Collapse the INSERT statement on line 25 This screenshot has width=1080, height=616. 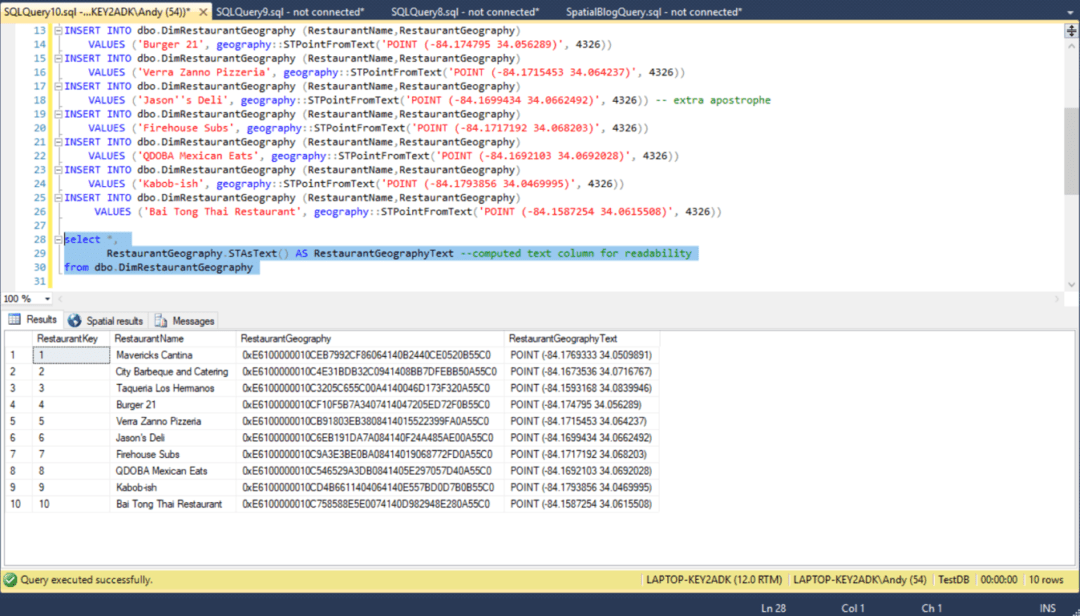click(x=59, y=198)
